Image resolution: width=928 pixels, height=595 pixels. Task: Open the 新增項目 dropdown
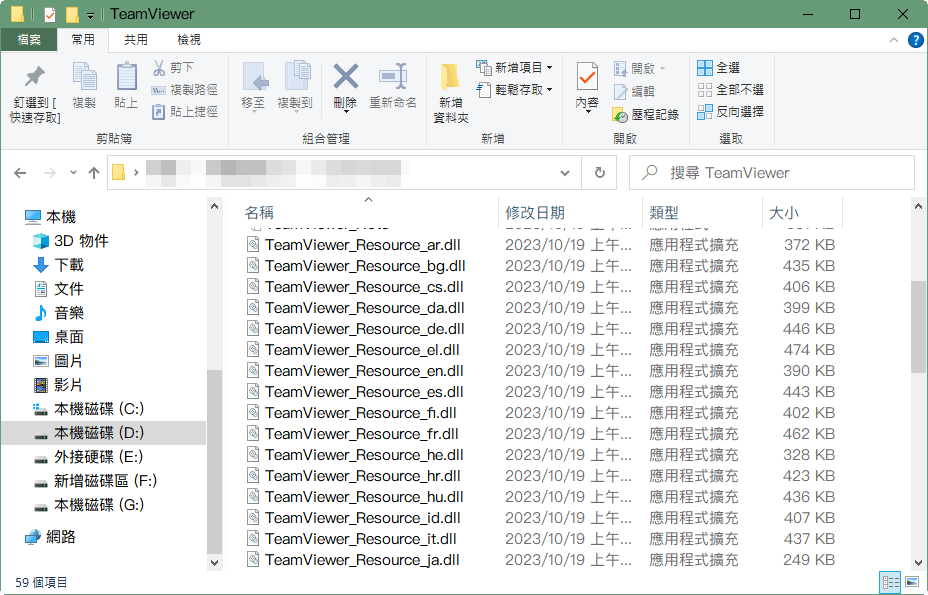(514, 67)
